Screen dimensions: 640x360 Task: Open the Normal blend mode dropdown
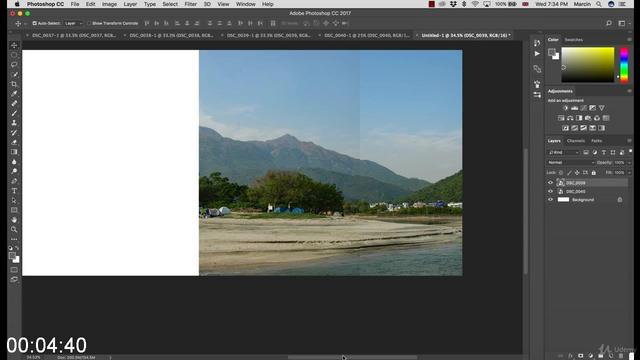pyautogui.click(x=570, y=162)
